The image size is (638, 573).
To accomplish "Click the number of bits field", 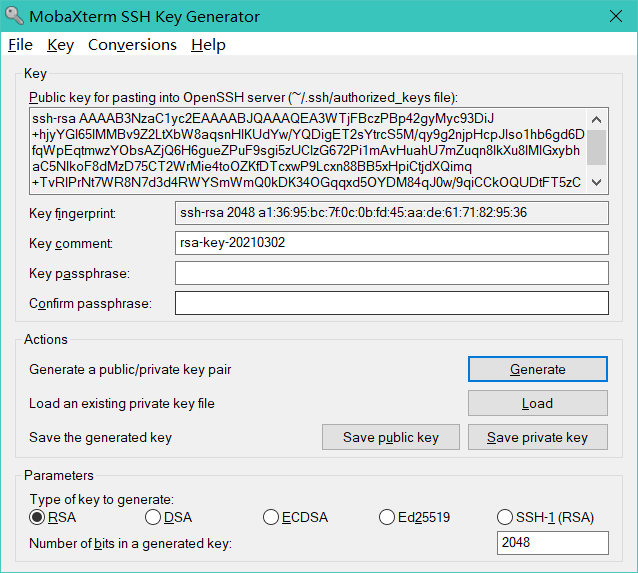I will pos(552,543).
